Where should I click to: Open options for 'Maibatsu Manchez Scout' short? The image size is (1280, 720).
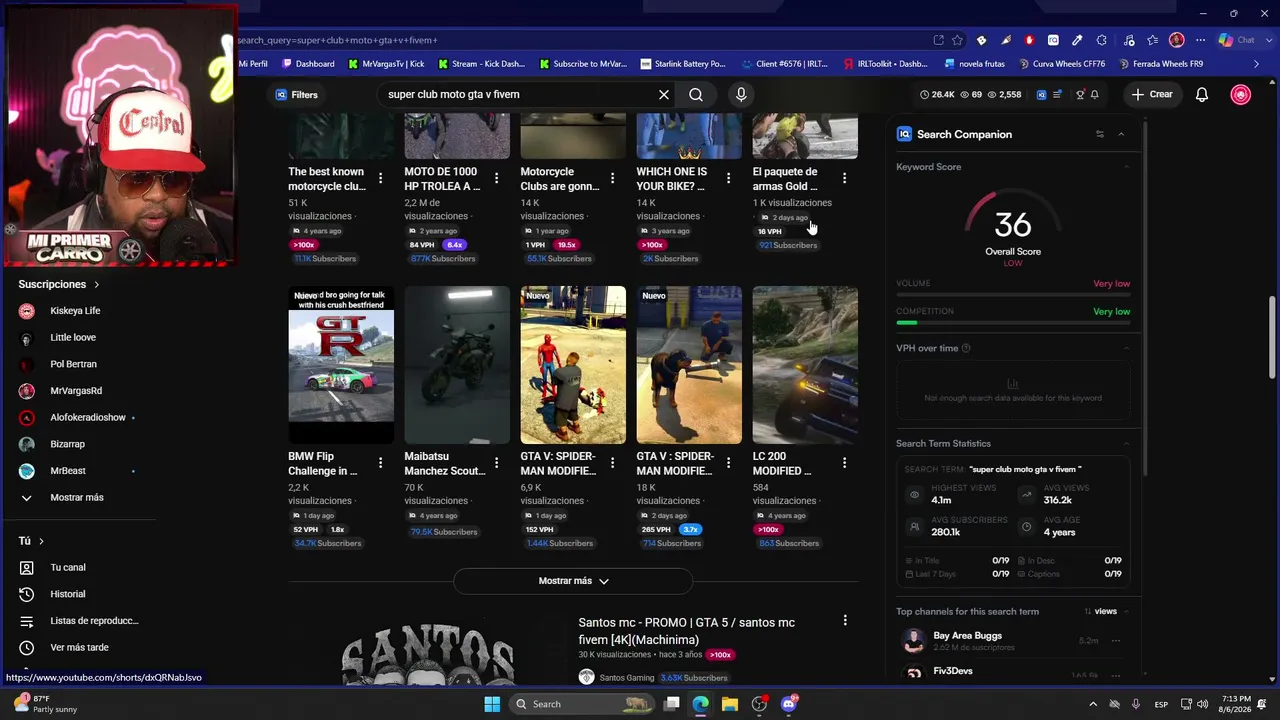tap(496, 463)
